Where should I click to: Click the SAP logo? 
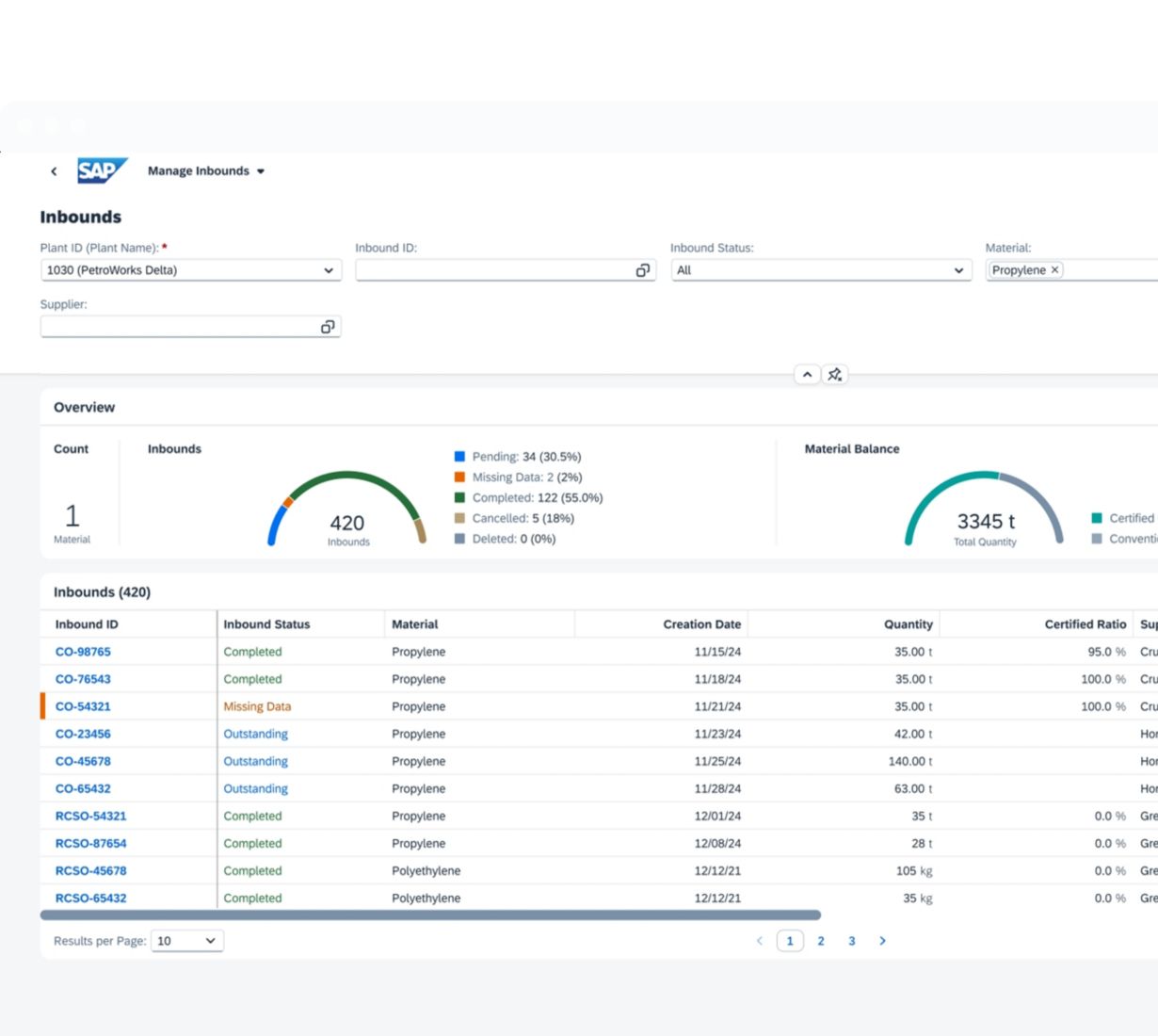click(x=101, y=170)
